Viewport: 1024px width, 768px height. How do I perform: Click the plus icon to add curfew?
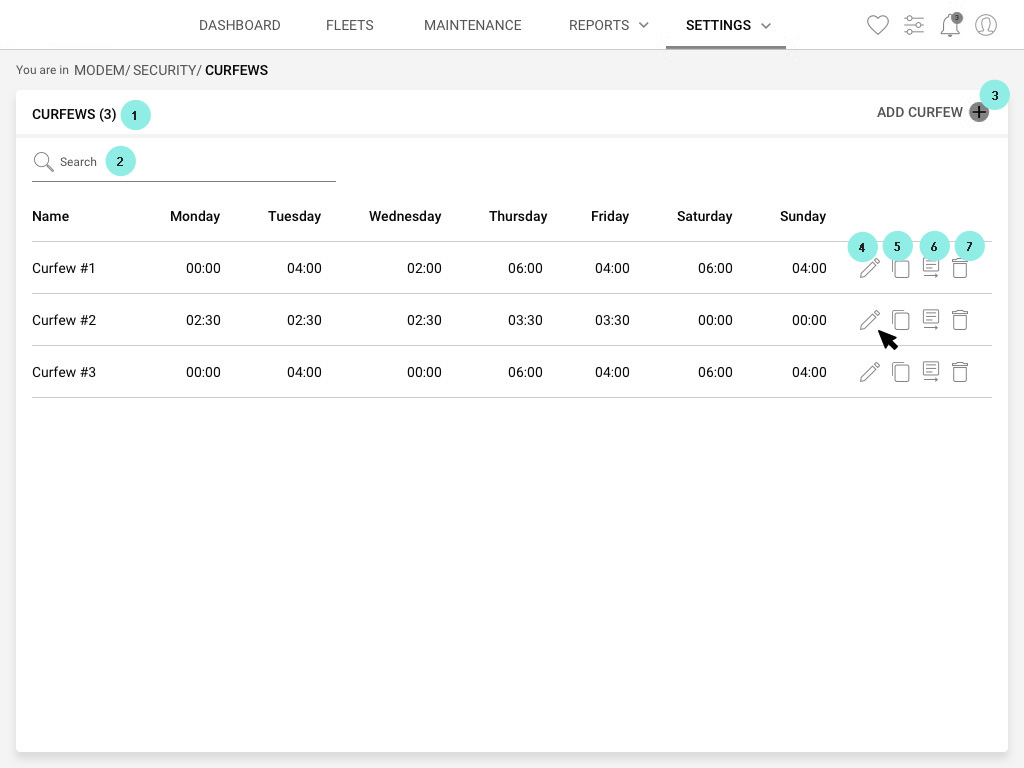(978, 112)
